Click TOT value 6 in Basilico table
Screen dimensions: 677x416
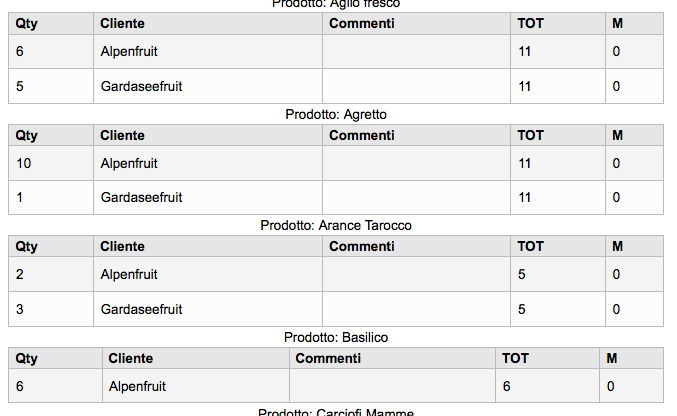[506, 386]
